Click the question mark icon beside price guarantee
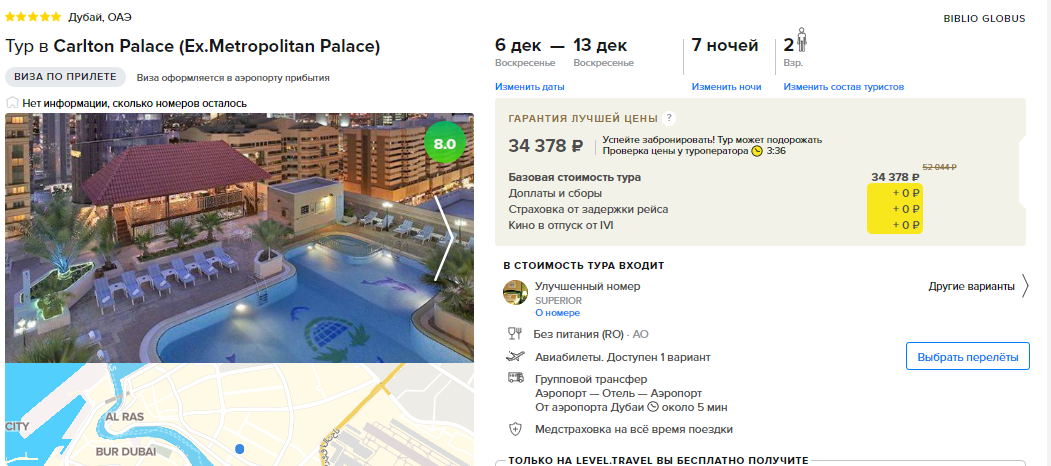 coord(668,119)
